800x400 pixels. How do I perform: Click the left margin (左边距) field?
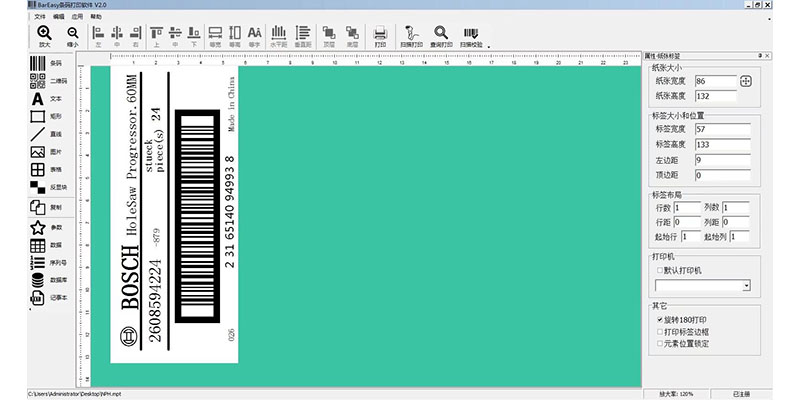pos(722,160)
